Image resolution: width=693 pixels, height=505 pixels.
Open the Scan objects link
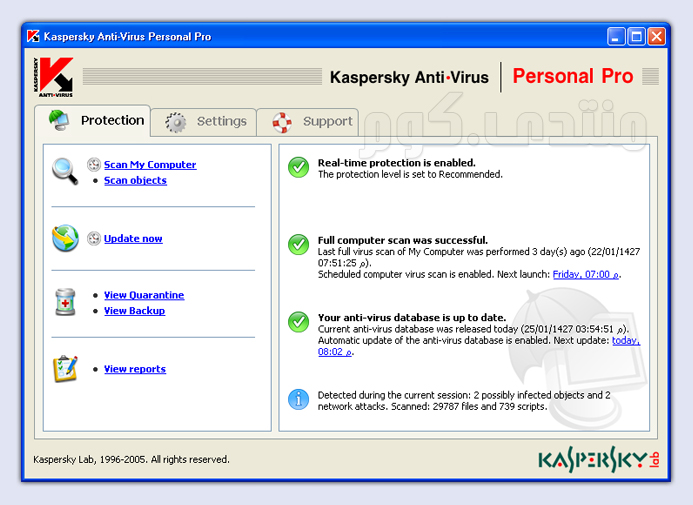(135, 181)
